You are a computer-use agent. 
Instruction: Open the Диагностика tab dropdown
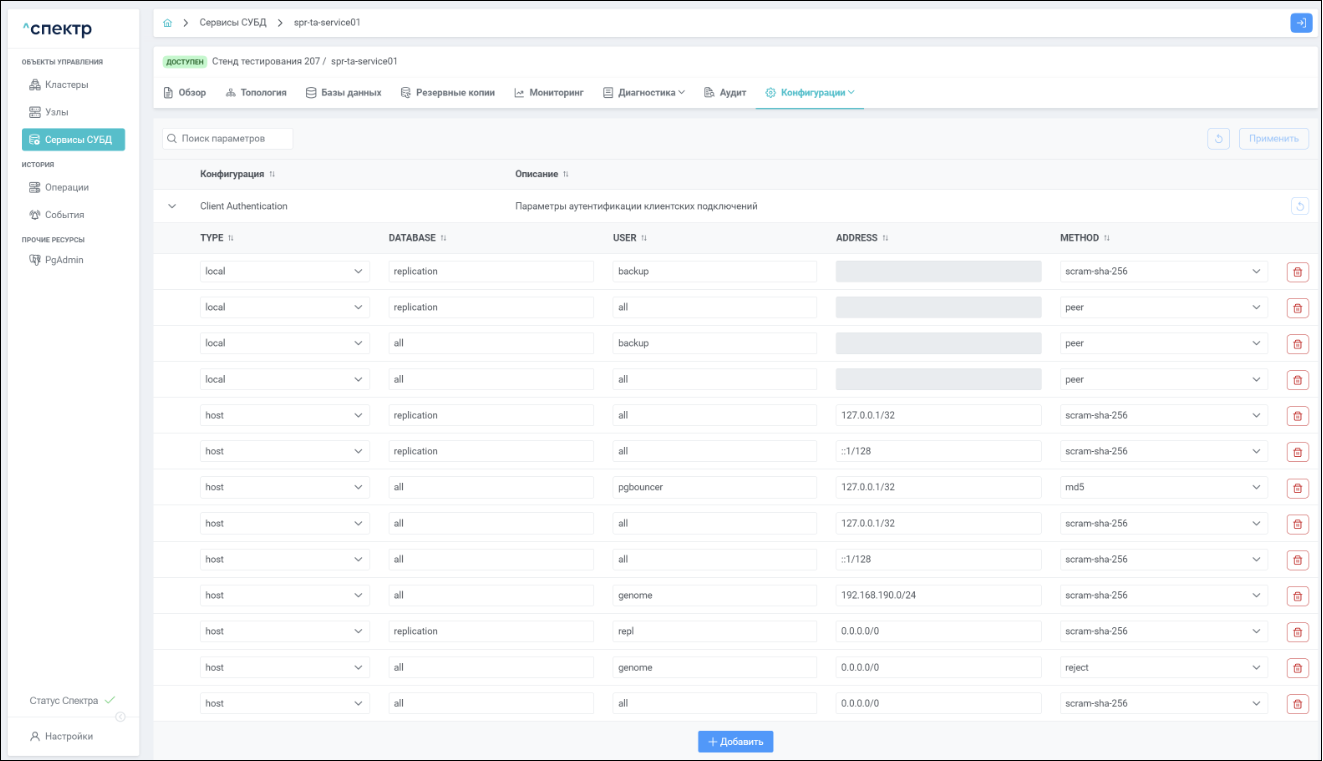coord(643,93)
